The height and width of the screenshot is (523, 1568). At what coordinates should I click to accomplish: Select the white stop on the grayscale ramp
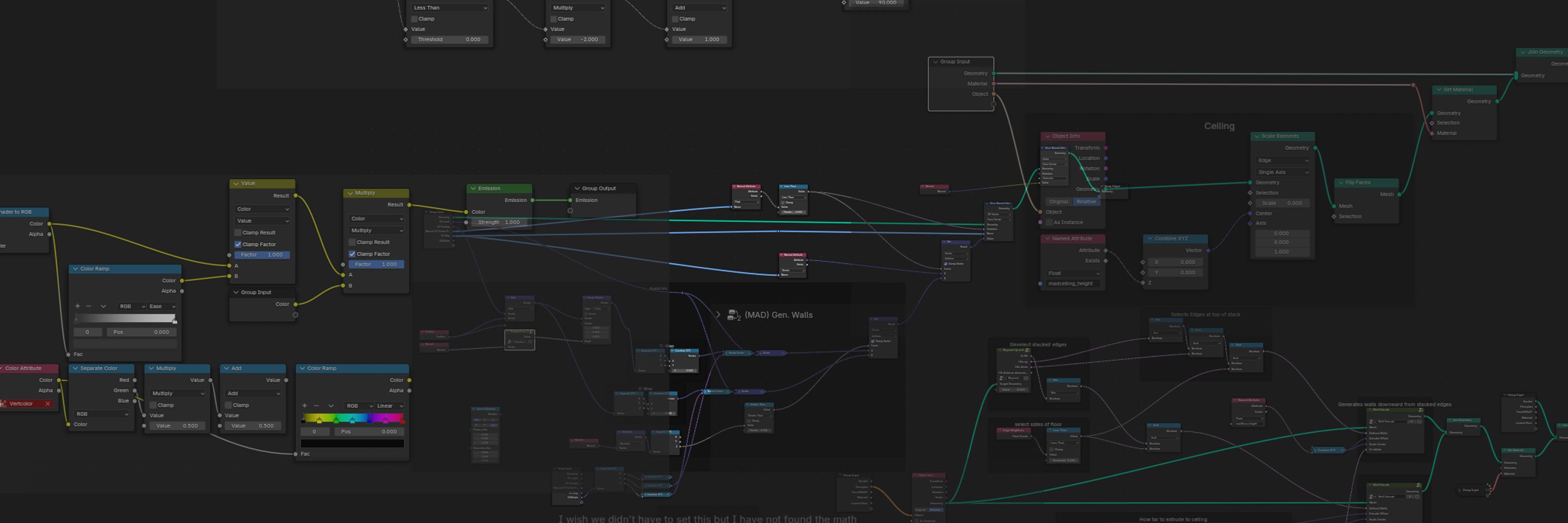[x=175, y=321]
